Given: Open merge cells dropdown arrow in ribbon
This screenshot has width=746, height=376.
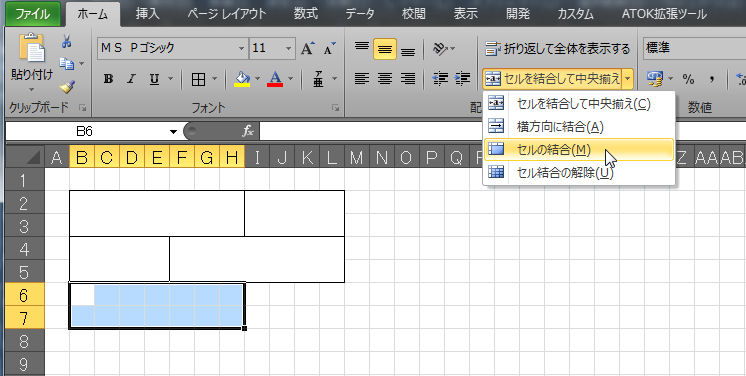Looking at the screenshot, I should click(x=628, y=79).
